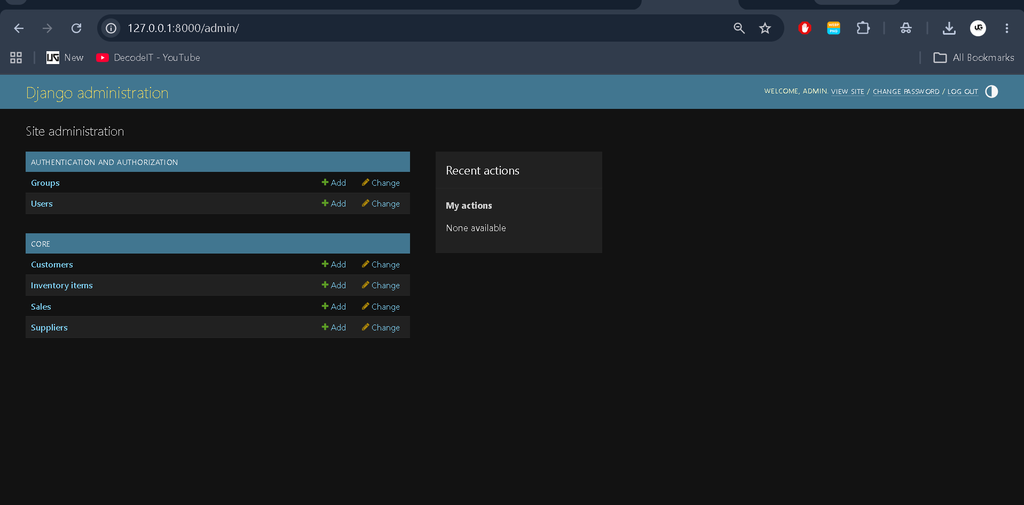Click Change for Inventory items

click(381, 285)
